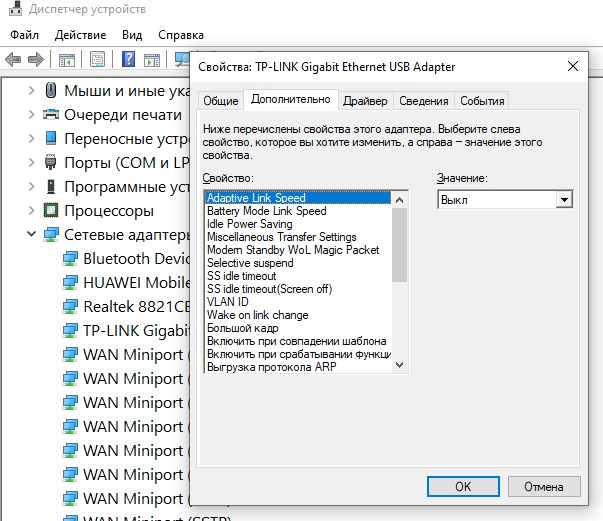The image size is (603, 521).
Task: Select SS idle timeout property
Action: click(298, 276)
